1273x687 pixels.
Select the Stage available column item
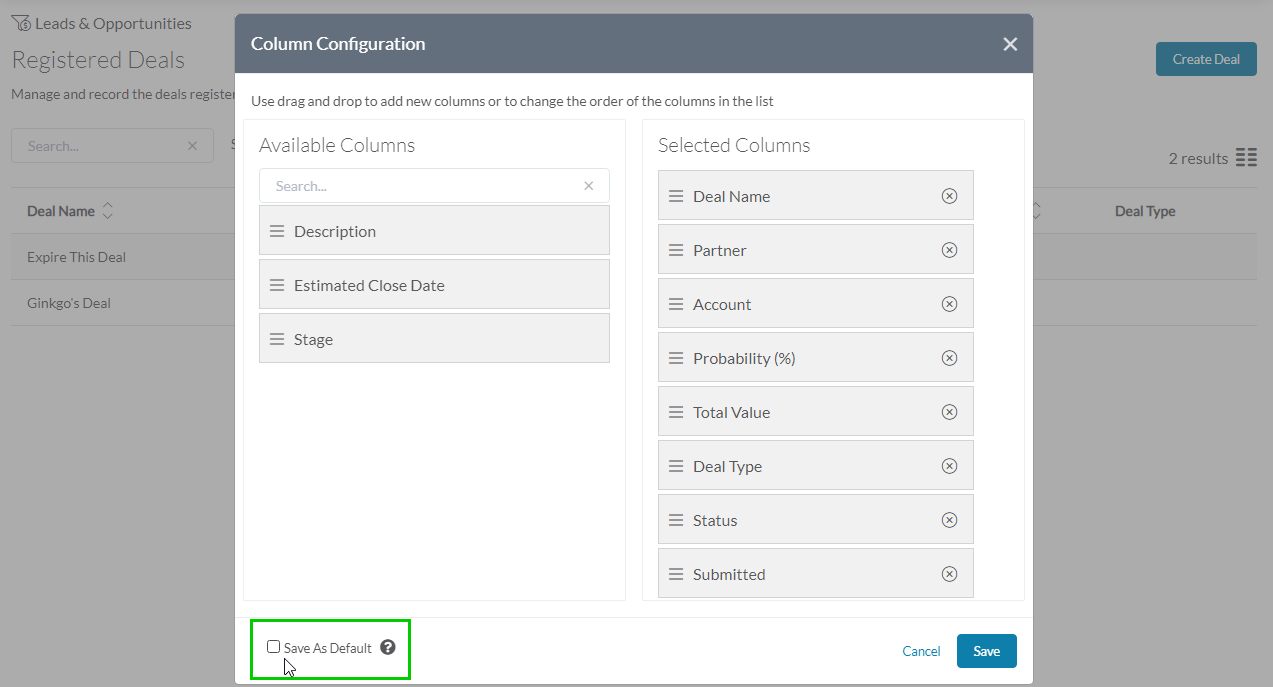(x=434, y=339)
